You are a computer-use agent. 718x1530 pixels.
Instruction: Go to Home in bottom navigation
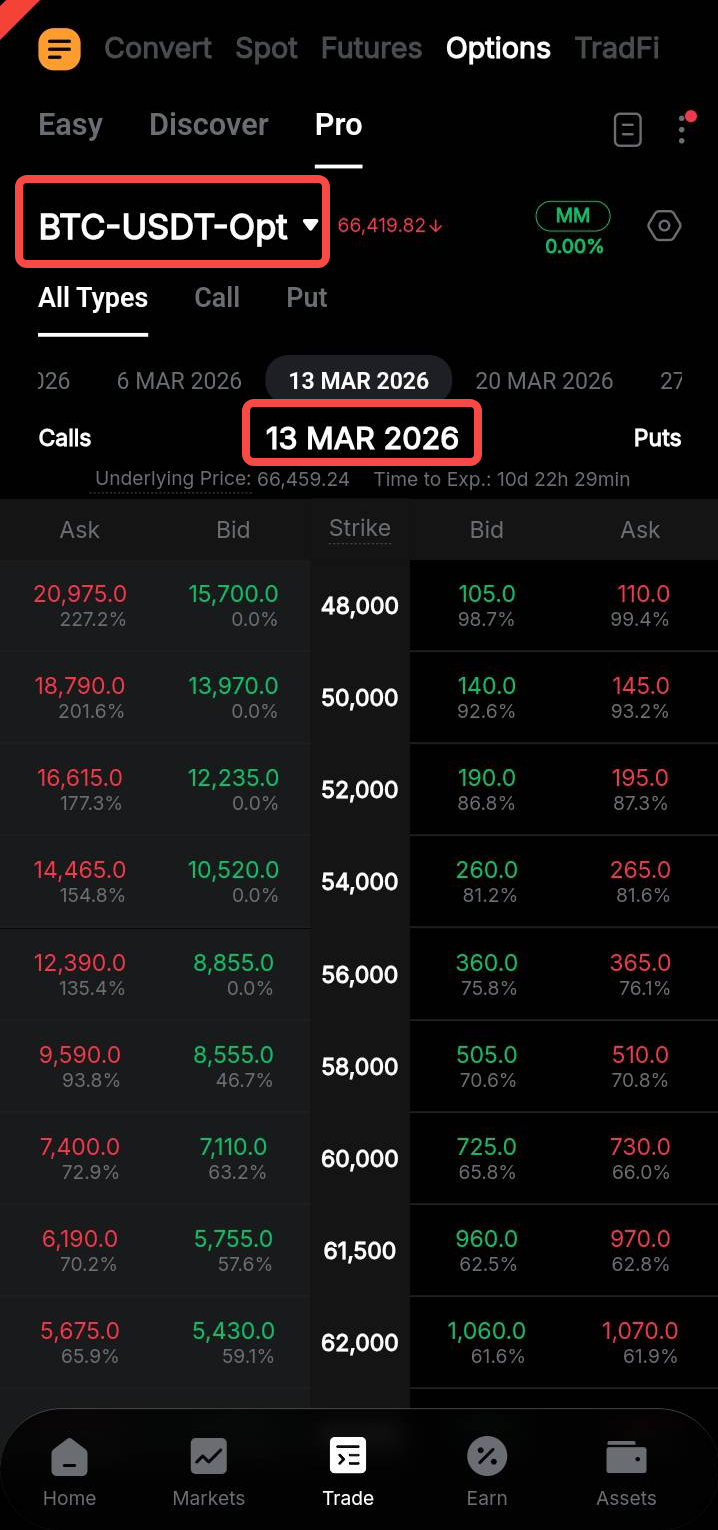coord(69,1470)
